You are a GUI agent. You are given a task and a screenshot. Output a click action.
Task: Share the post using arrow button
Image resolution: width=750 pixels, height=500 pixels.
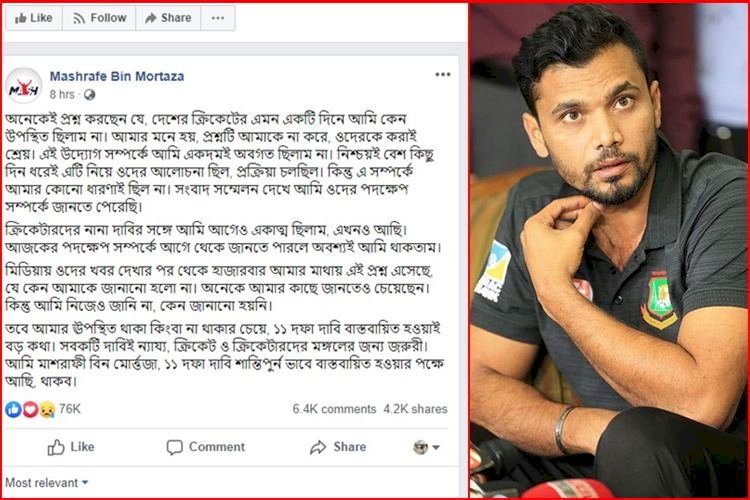[338, 447]
